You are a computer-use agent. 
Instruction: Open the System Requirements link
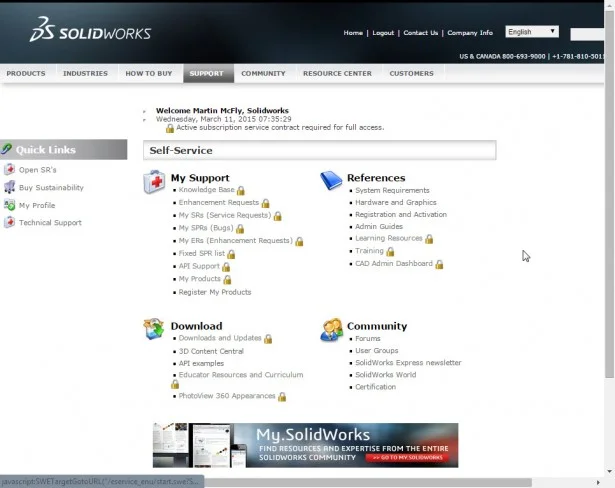(392, 190)
